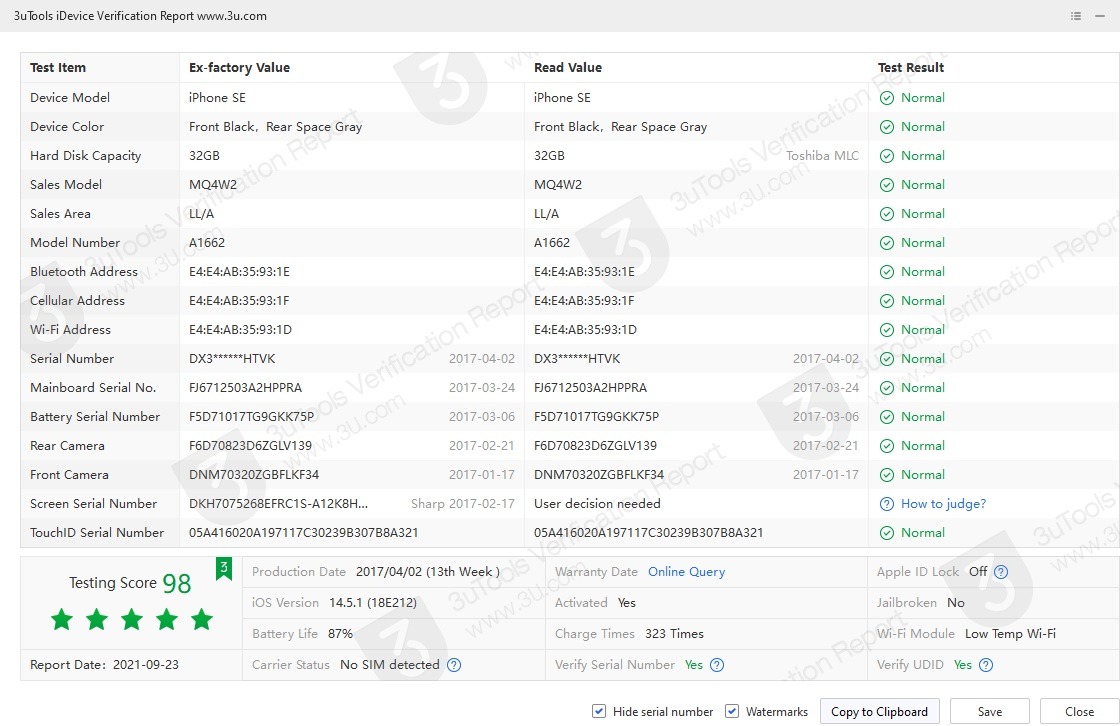Click the Ex-factory Value column header
The height and width of the screenshot is (726, 1120).
[x=239, y=67]
